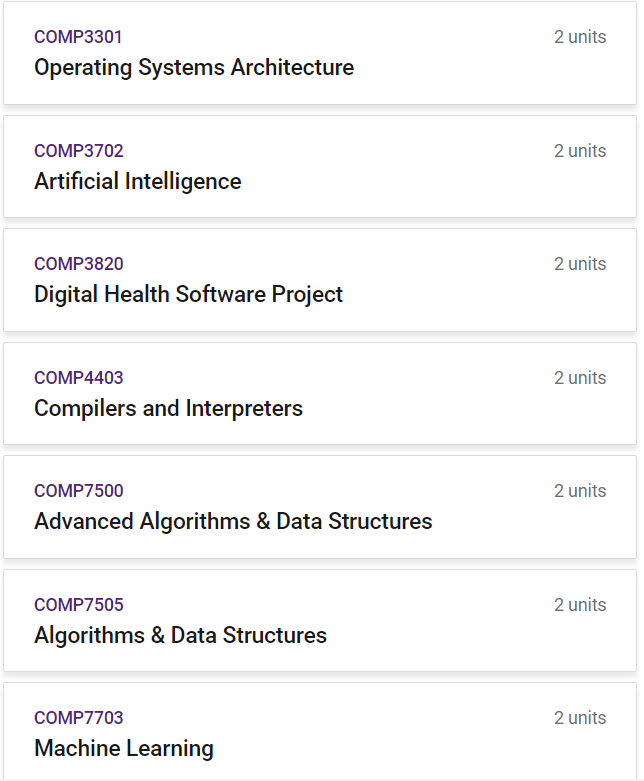
Task: Click the Artificial Intelligence course title
Action: 138,181
